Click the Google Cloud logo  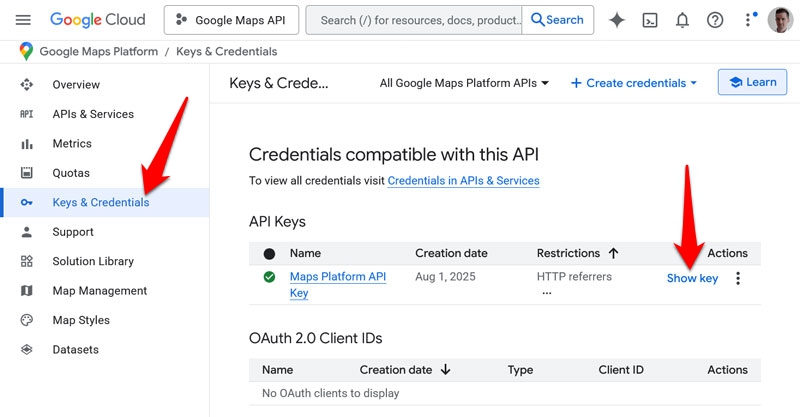click(97, 20)
